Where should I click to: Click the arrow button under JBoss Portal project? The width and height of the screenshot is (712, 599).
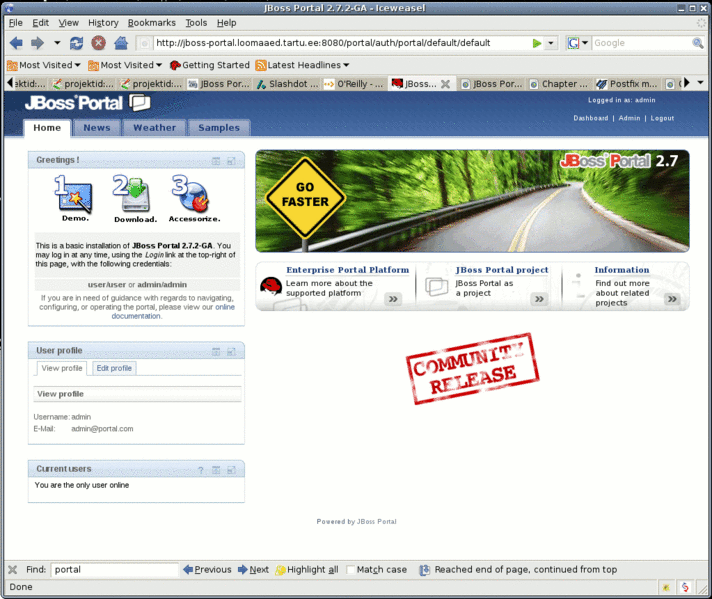(539, 299)
